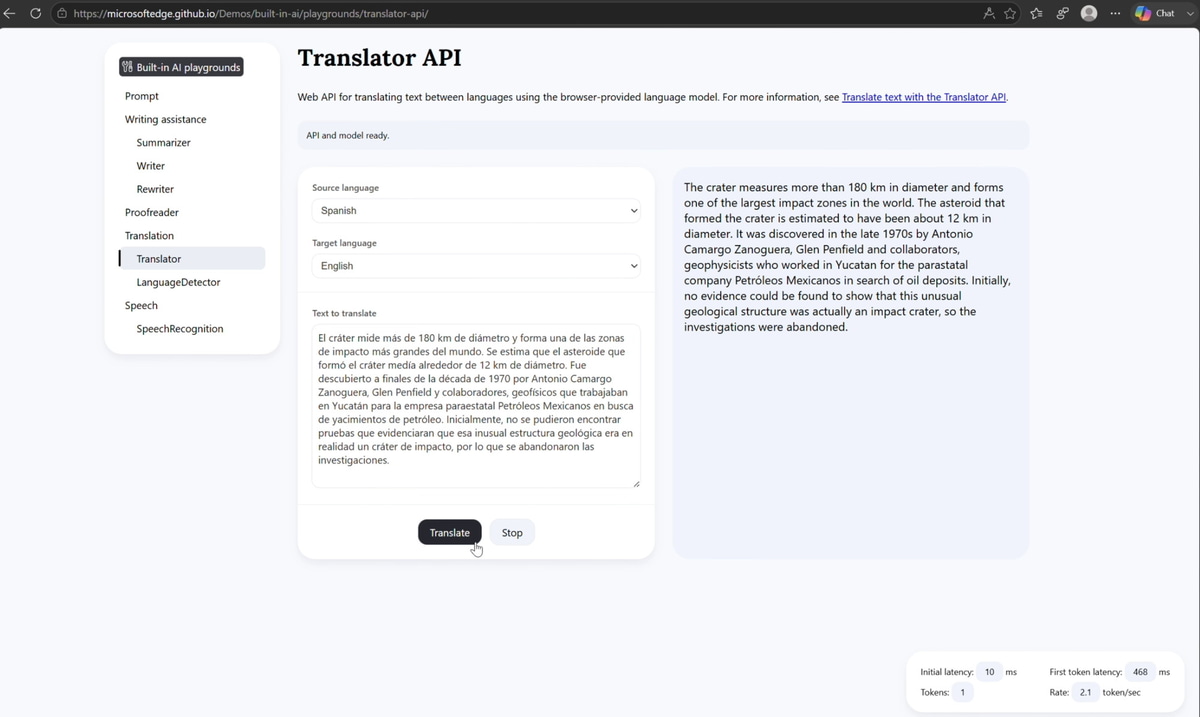1200x717 pixels.
Task: Click the translated English output text
Action: click(x=847, y=257)
